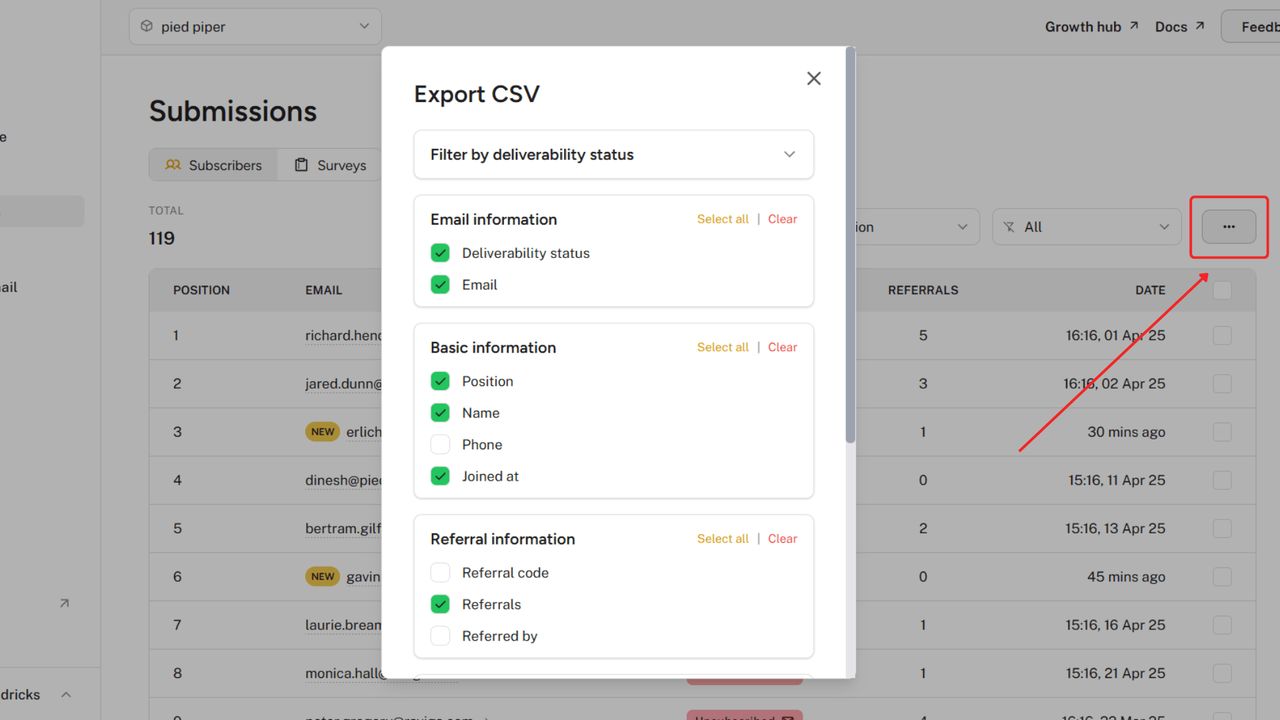
Task: Click Clear in Basic information
Action: (x=782, y=347)
